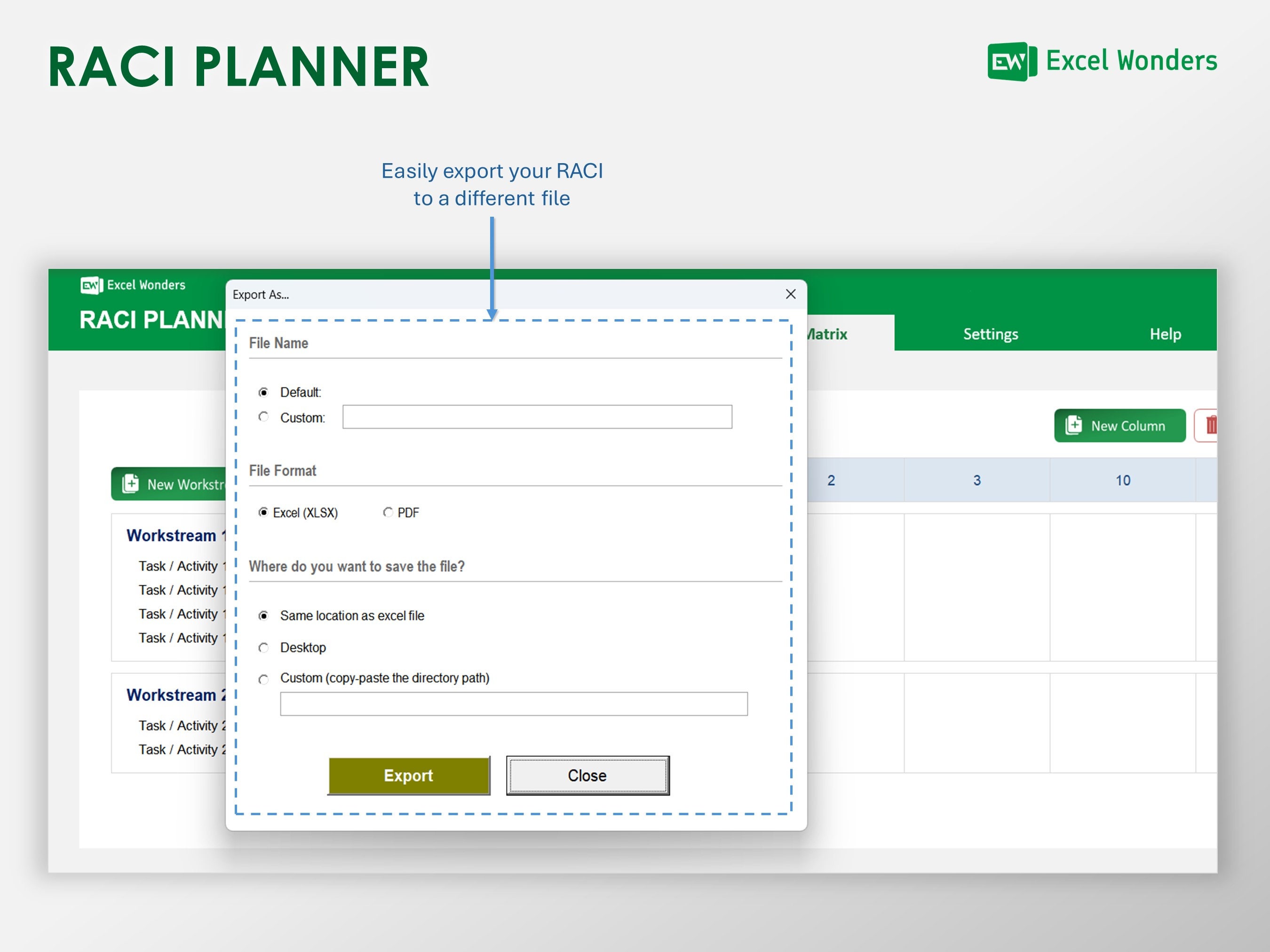Click the Export button
1270x952 pixels.
(x=408, y=776)
